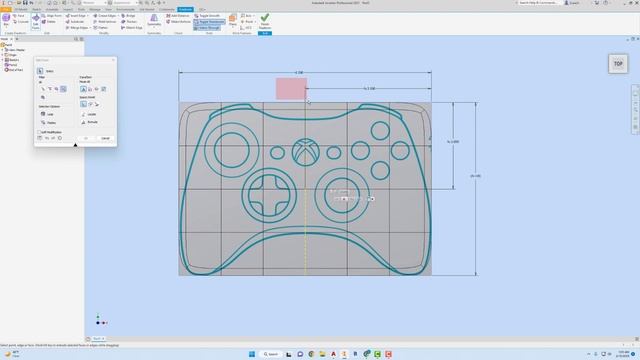The height and width of the screenshot is (360, 640).
Task: Select View space option
Action: [x=90, y=104]
